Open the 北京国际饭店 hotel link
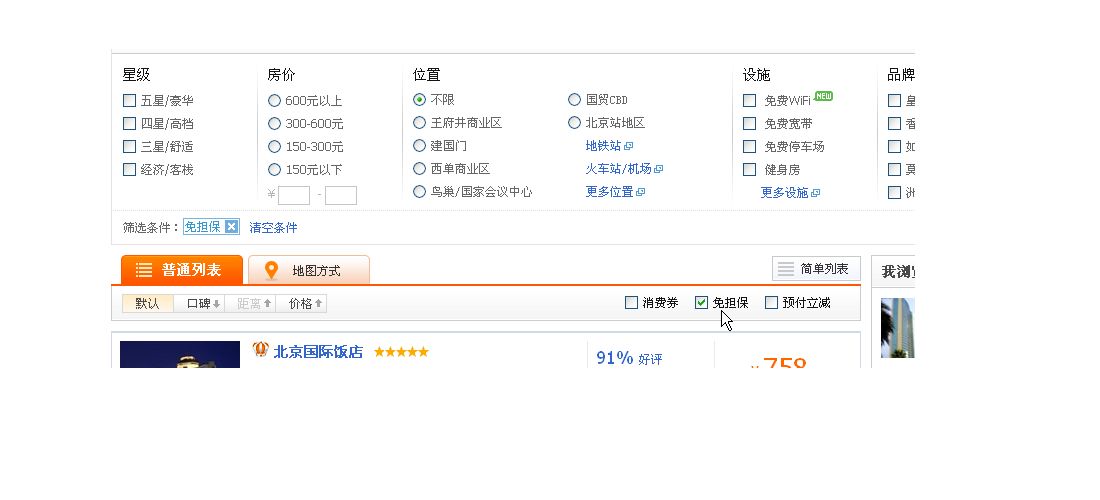Image resolution: width=1100 pixels, height=500 pixels. [x=318, y=351]
